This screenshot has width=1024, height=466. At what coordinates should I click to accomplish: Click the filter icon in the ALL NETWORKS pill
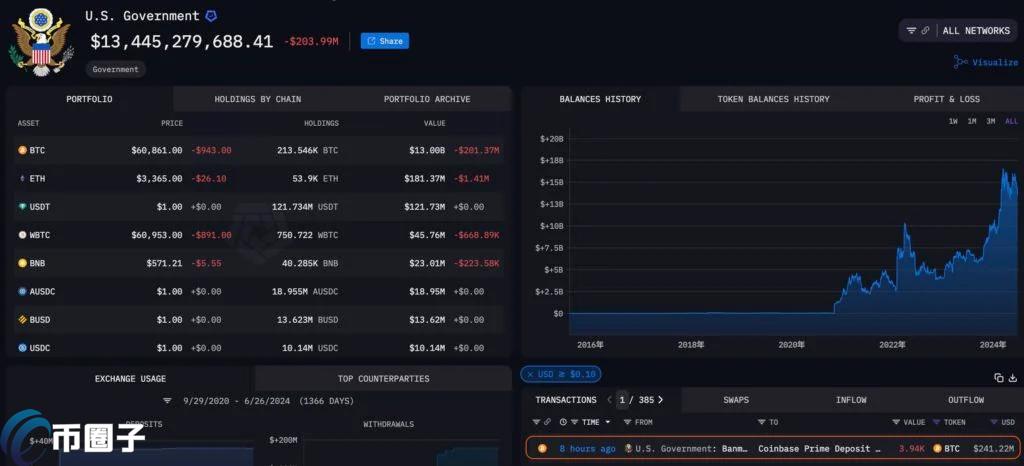tap(912, 31)
